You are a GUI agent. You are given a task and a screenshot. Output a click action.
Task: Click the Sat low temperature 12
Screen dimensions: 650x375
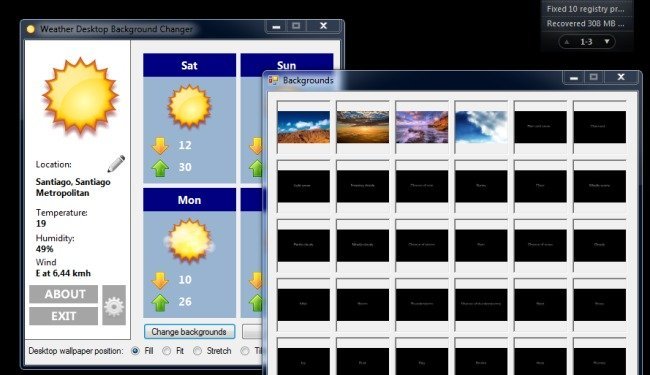coord(185,145)
